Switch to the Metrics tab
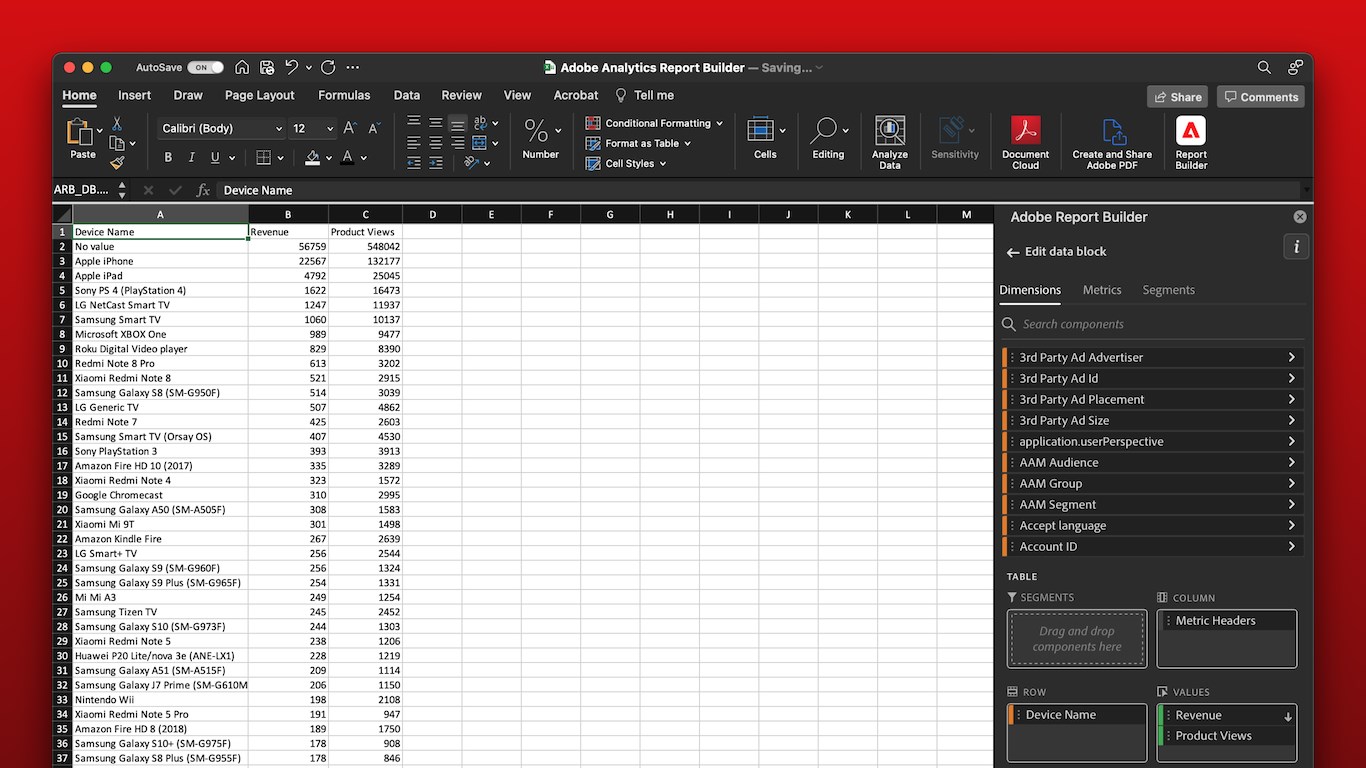 coord(1101,290)
